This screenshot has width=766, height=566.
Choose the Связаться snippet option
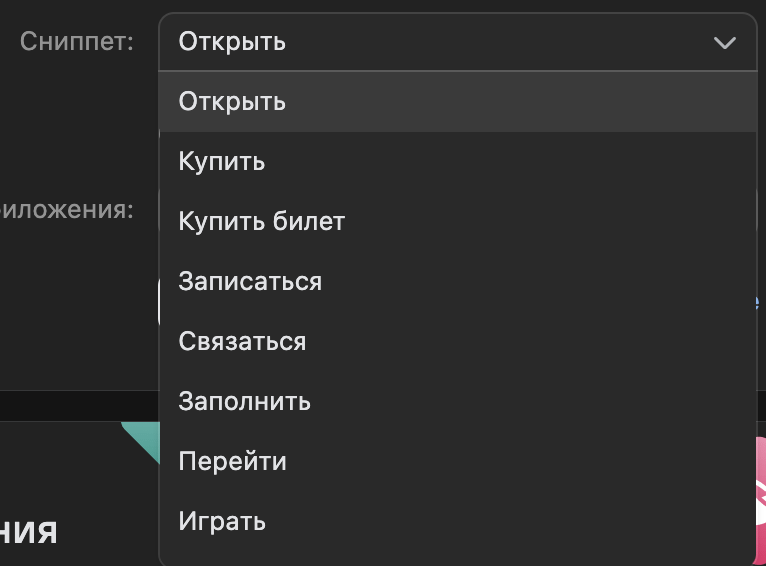(x=242, y=342)
